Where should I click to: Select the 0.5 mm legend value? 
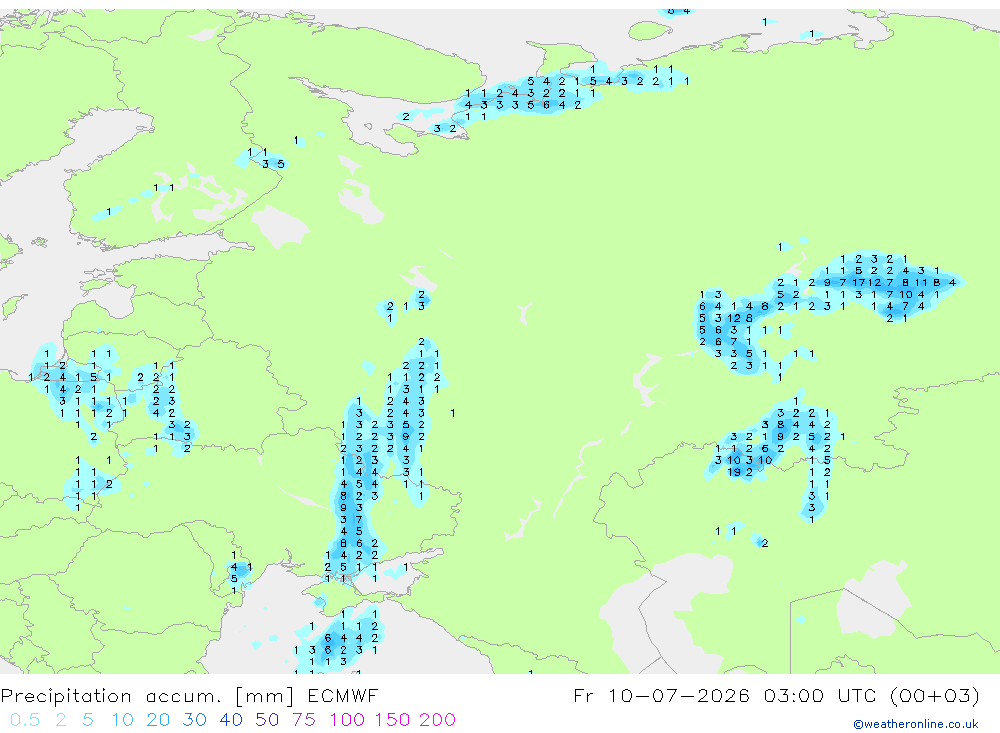25,720
